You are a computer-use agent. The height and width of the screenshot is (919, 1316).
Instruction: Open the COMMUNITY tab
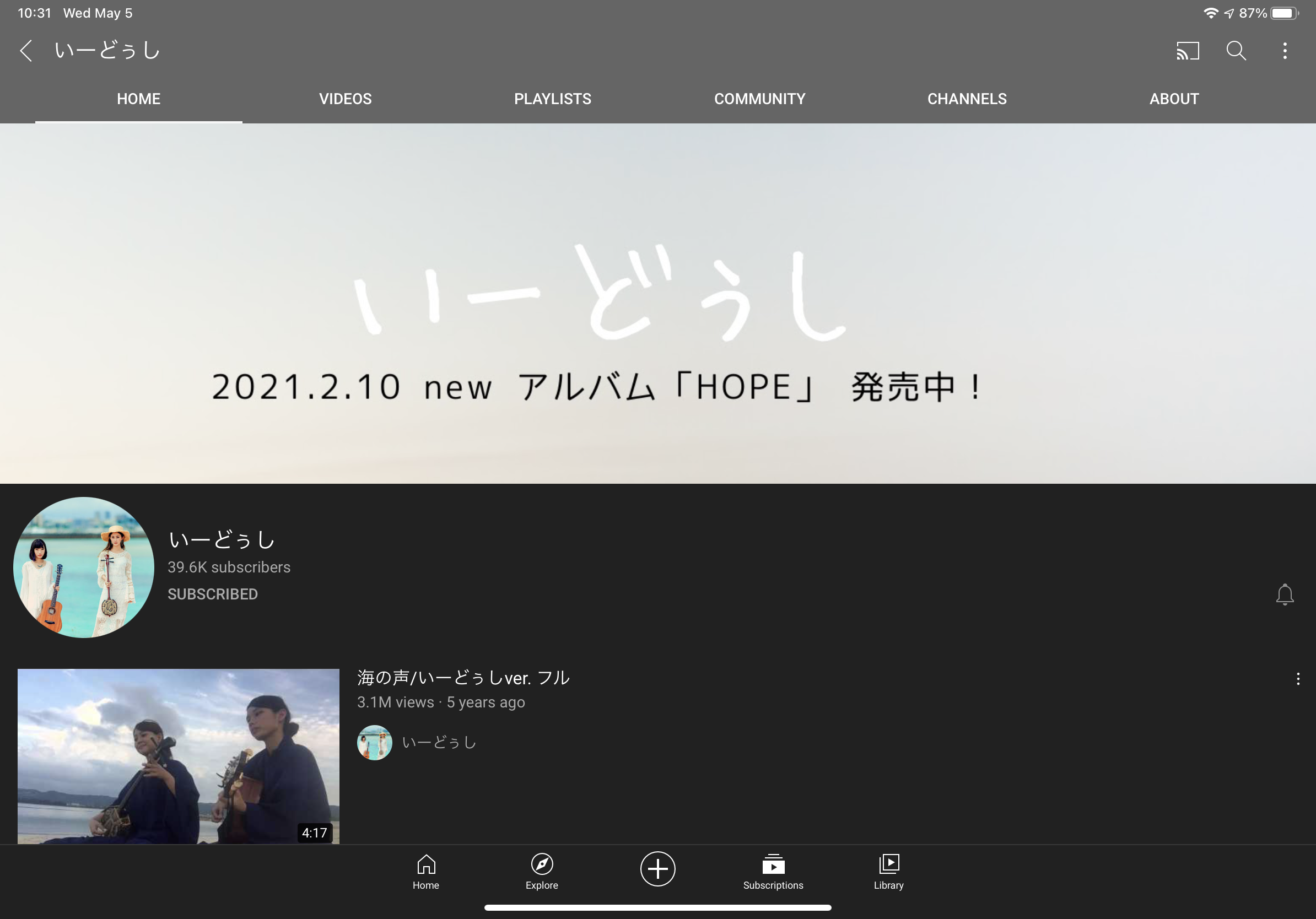[759, 99]
